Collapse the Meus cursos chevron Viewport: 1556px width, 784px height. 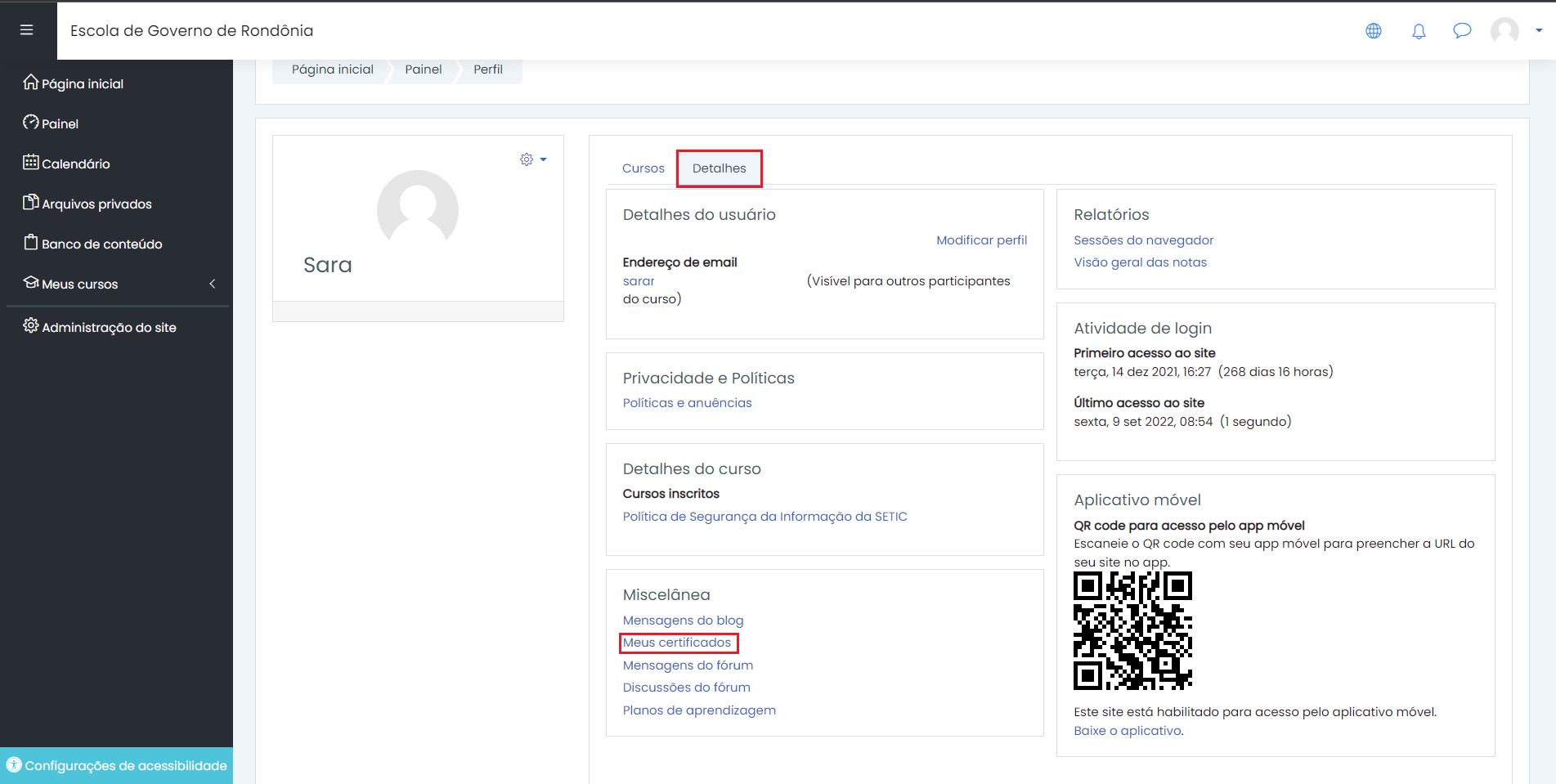213,284
